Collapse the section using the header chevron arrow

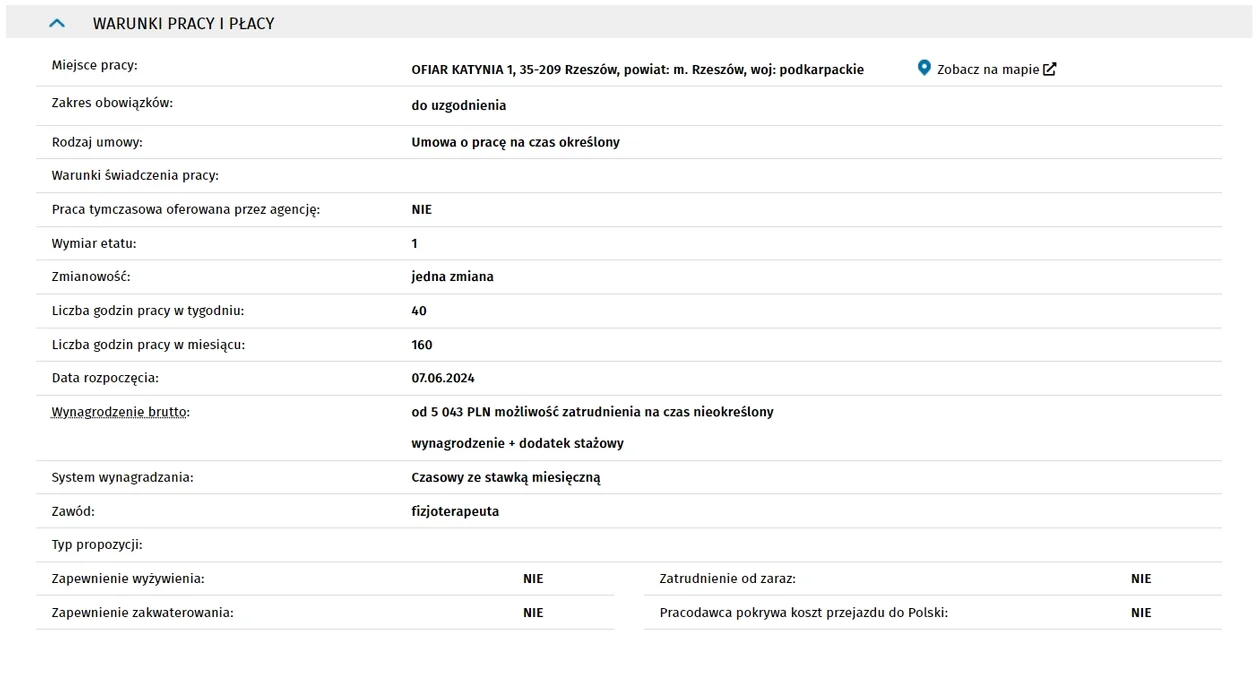[x=57, y=23]
